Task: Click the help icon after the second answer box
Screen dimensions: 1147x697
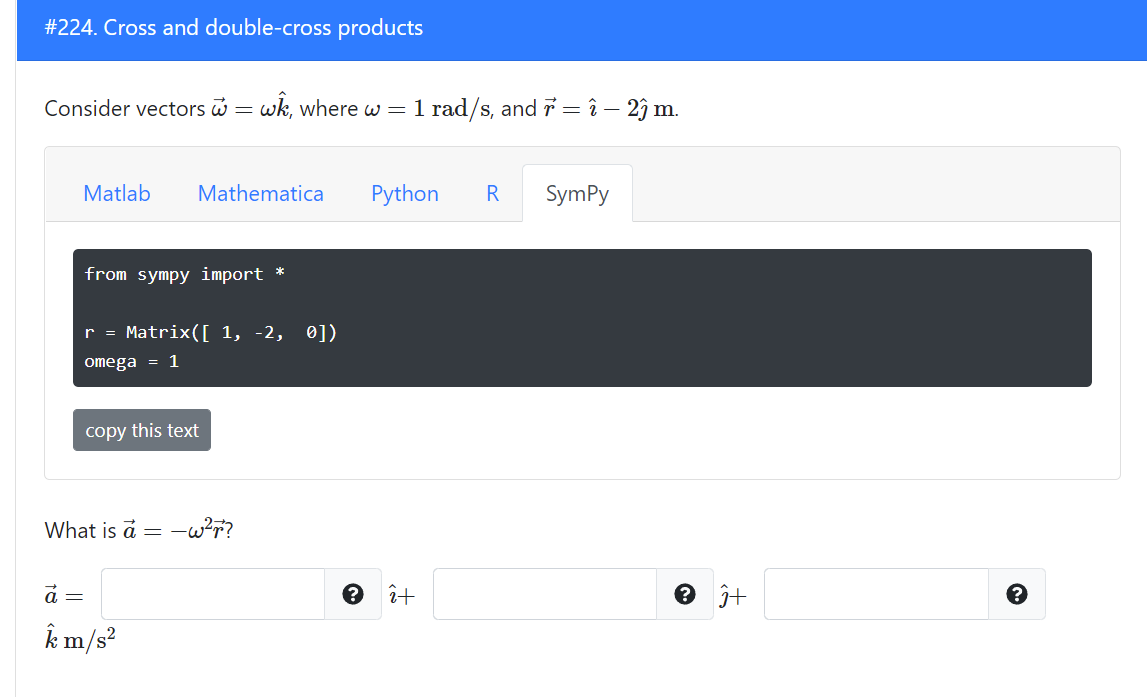Action: (x=685, y=594)
